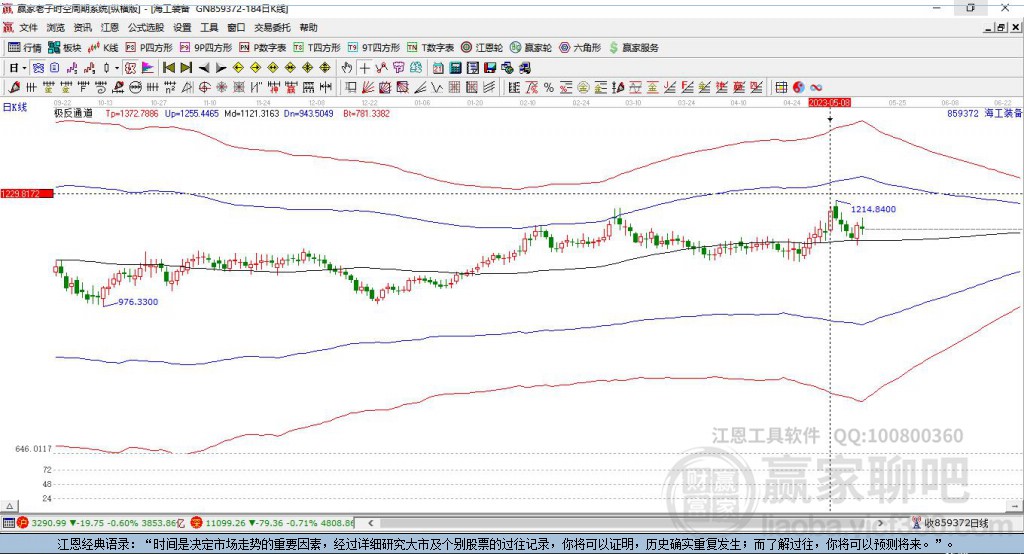The image size is (1024, 554).
Task: Select the percent % tool
Action: point(549,88)
